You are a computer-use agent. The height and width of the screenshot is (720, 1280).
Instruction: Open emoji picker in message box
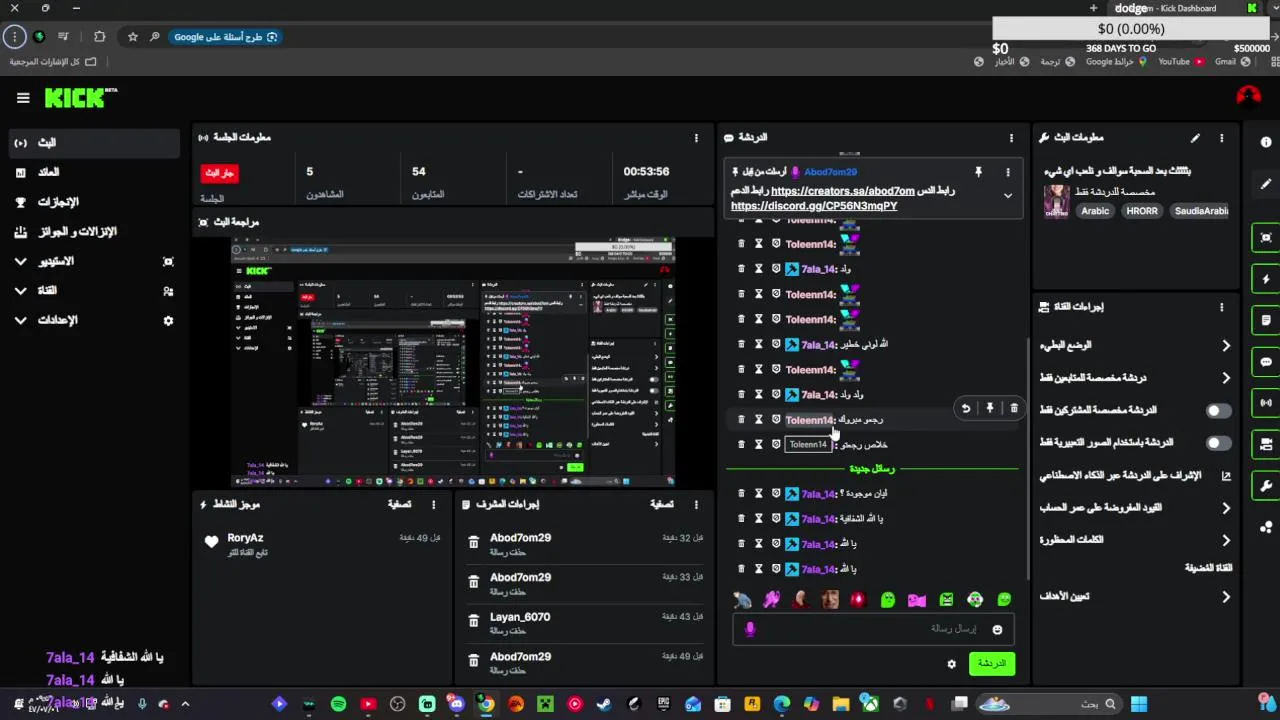click(997, 629)
